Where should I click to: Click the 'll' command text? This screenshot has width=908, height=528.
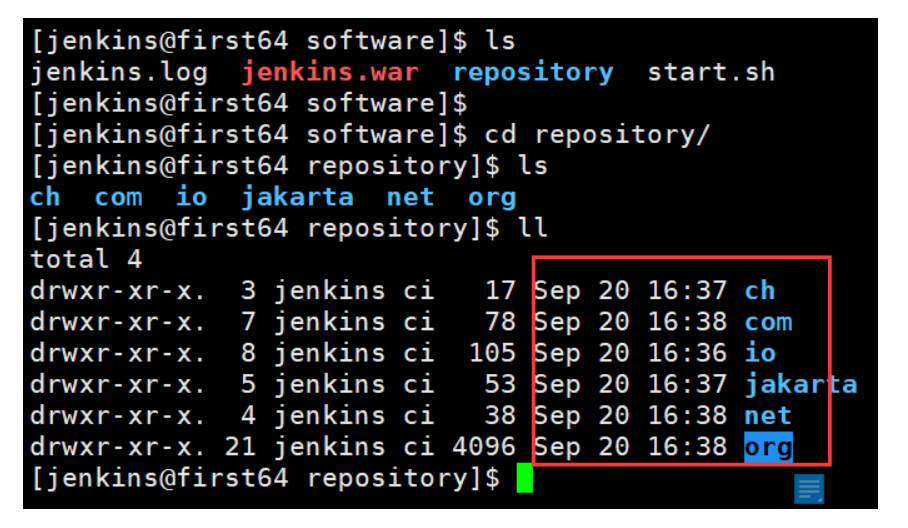click(x=532, y=228)
